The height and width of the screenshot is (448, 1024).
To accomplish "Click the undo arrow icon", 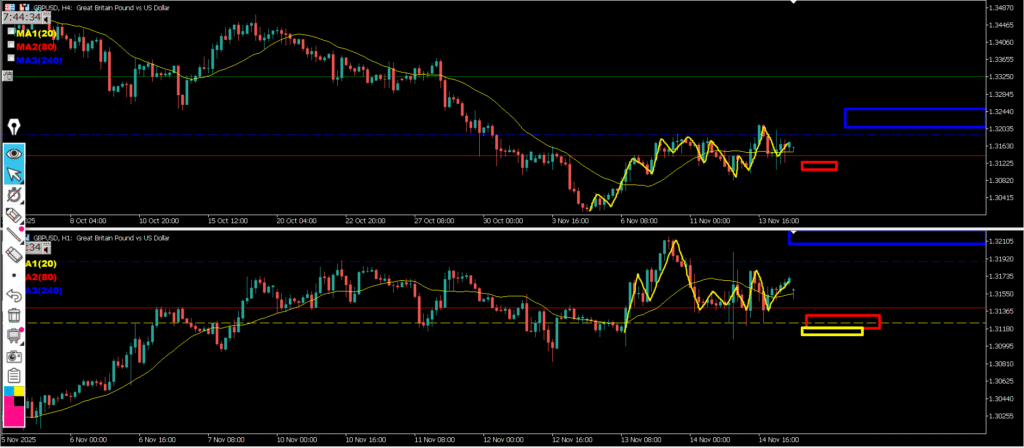I will [x=15, y=296].
